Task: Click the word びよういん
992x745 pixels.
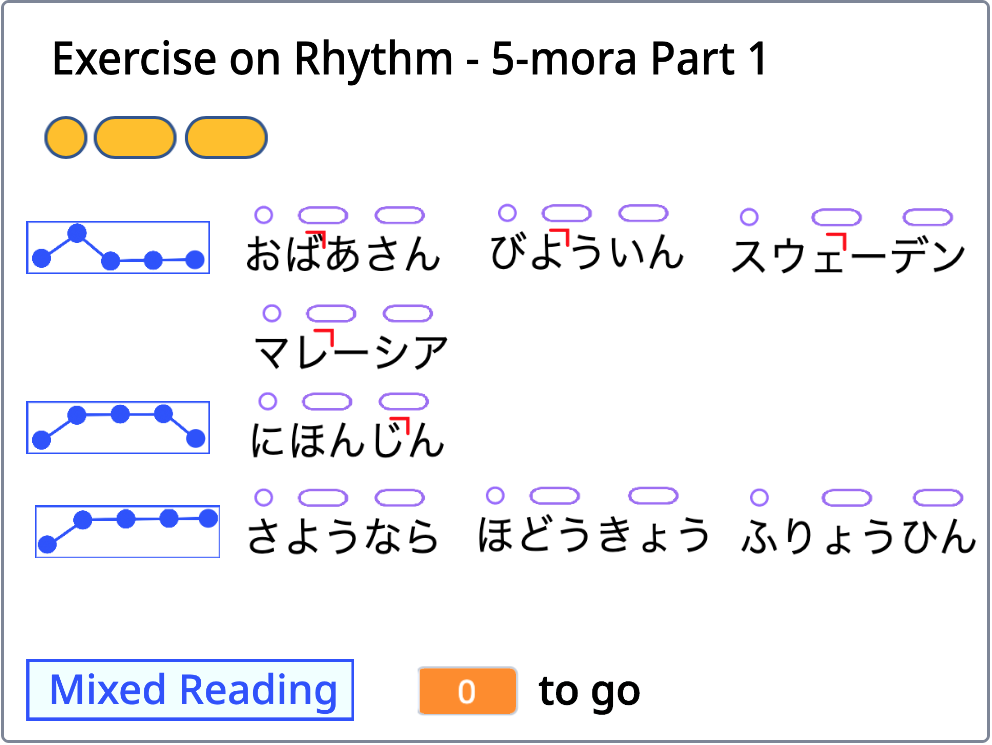Action: (587, 252)
